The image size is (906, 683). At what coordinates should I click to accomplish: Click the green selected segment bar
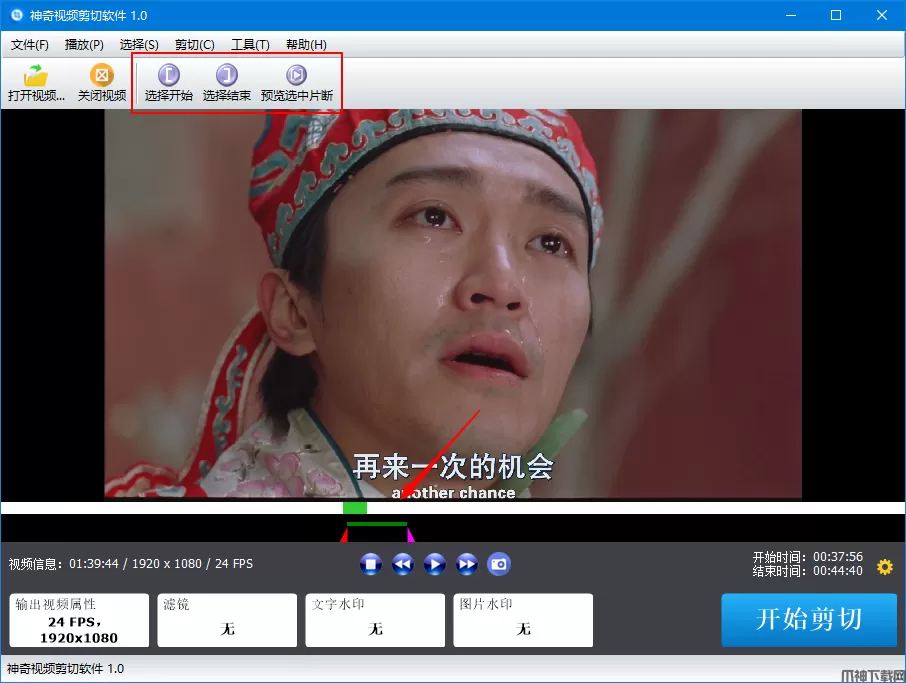click(377, 524)
